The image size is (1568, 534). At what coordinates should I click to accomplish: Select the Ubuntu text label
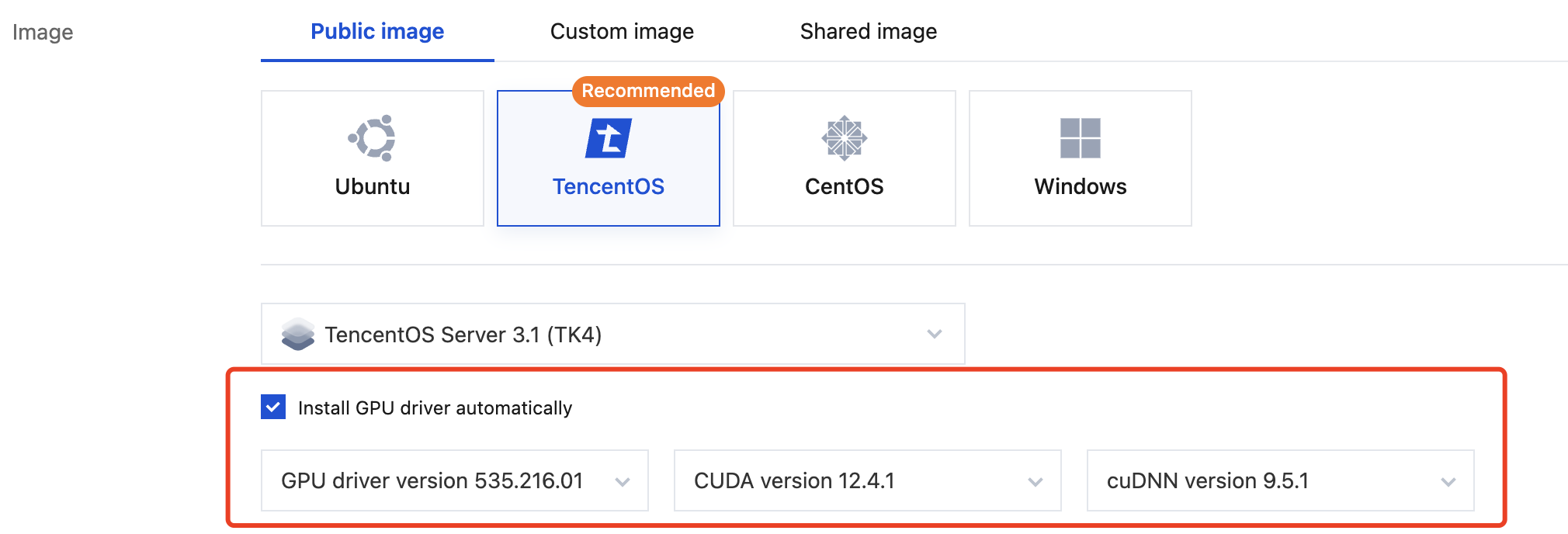pos(373,187)
